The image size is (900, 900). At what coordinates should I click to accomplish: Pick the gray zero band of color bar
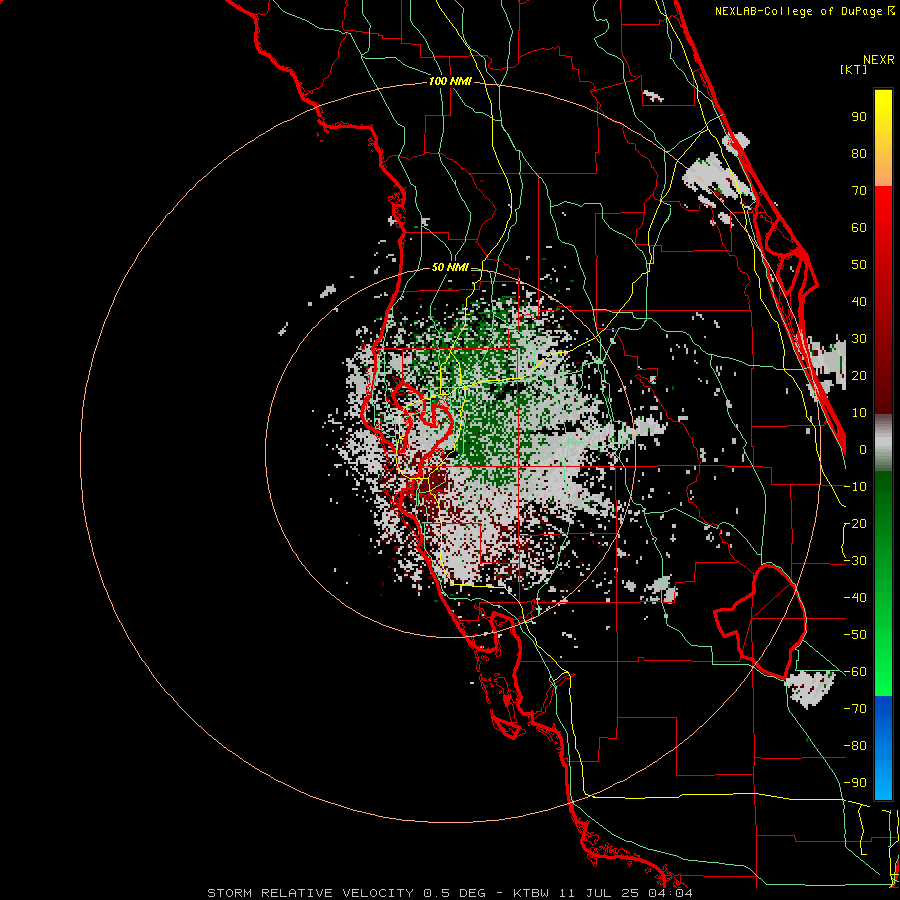click(x=883, y=443)
